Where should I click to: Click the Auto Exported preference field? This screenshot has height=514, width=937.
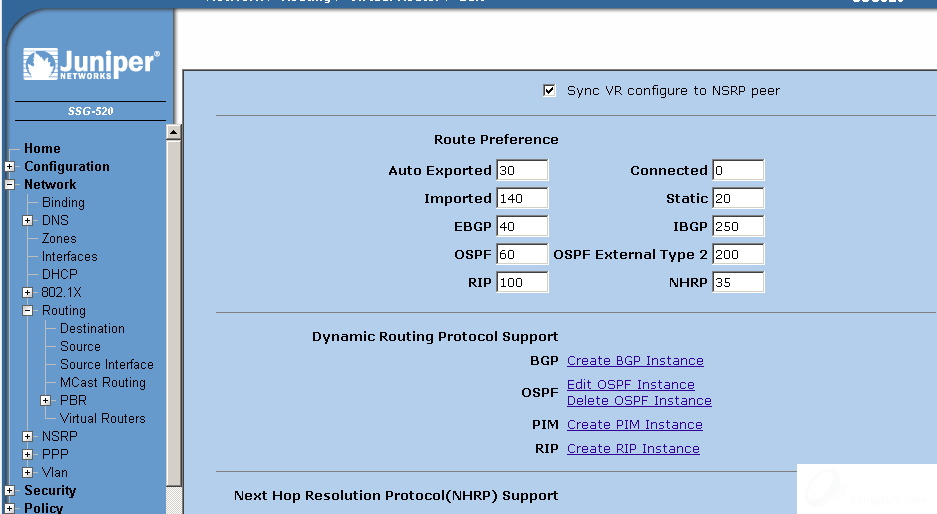coord(521,171)
